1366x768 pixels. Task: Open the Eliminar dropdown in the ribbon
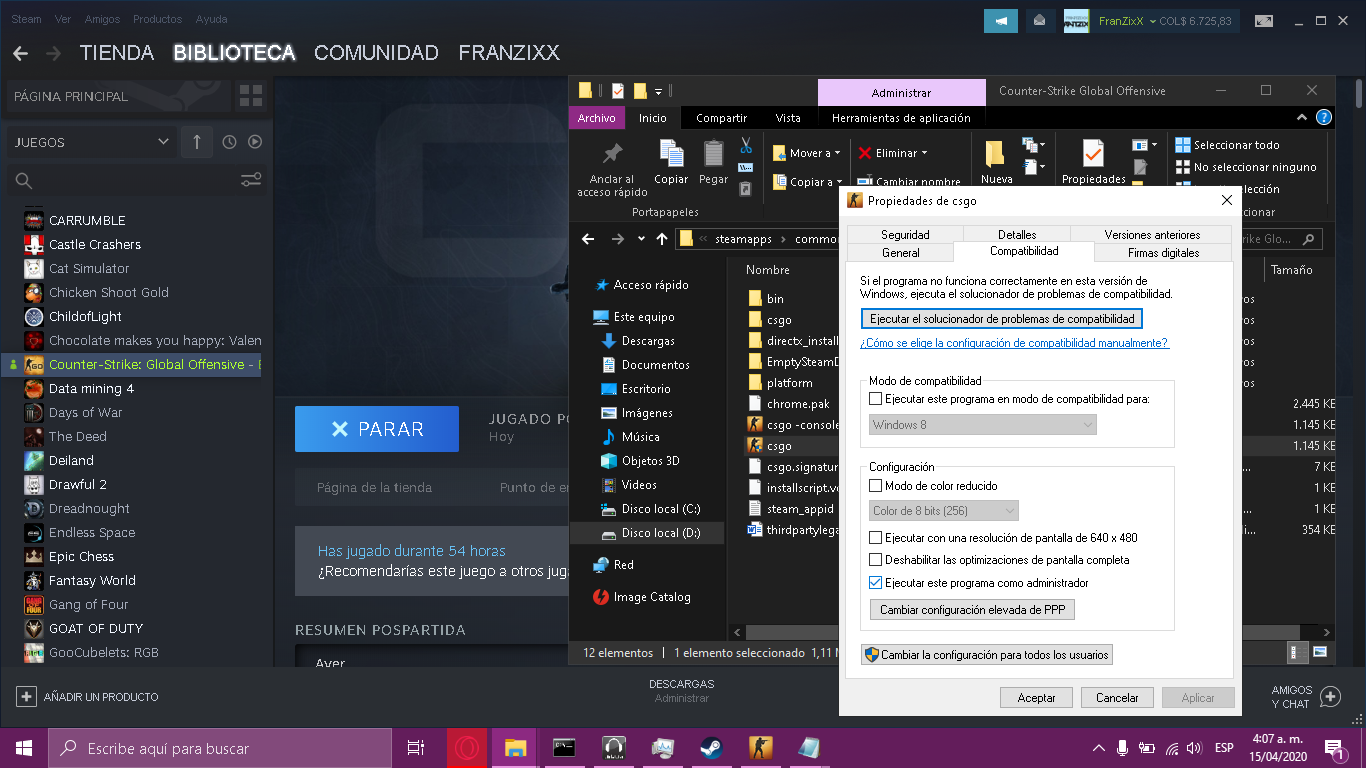(924, 154)
